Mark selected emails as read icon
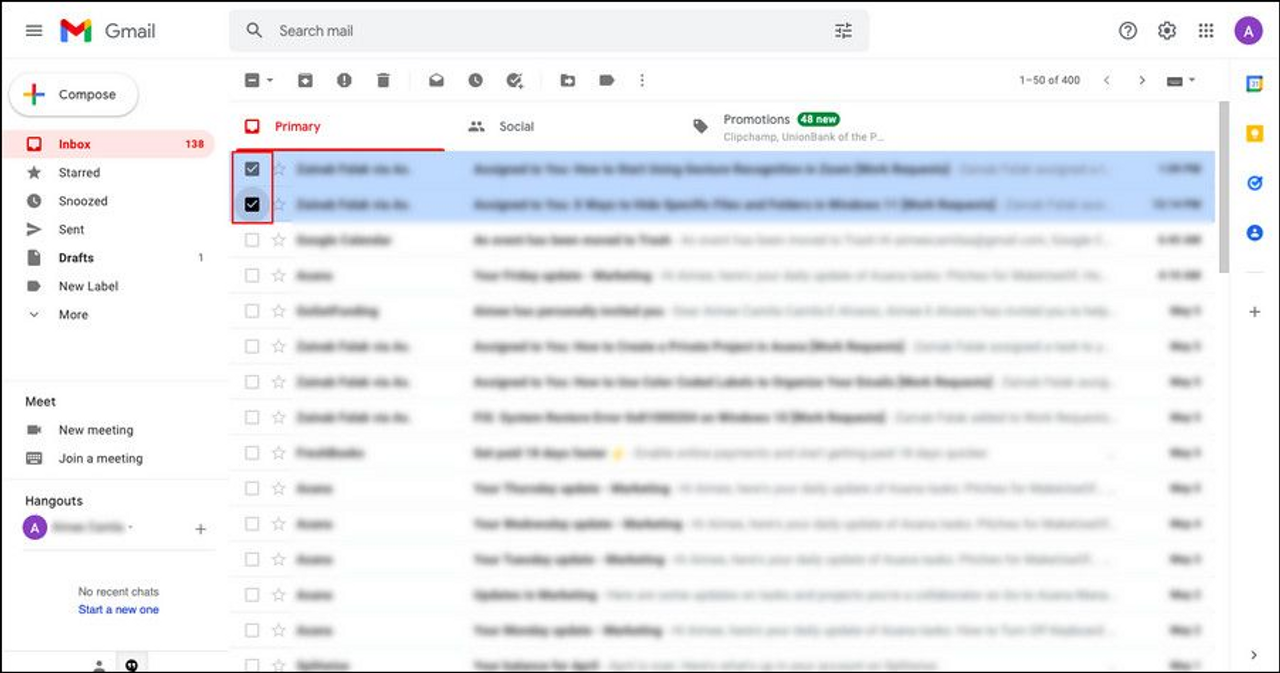 coord(436,81)
